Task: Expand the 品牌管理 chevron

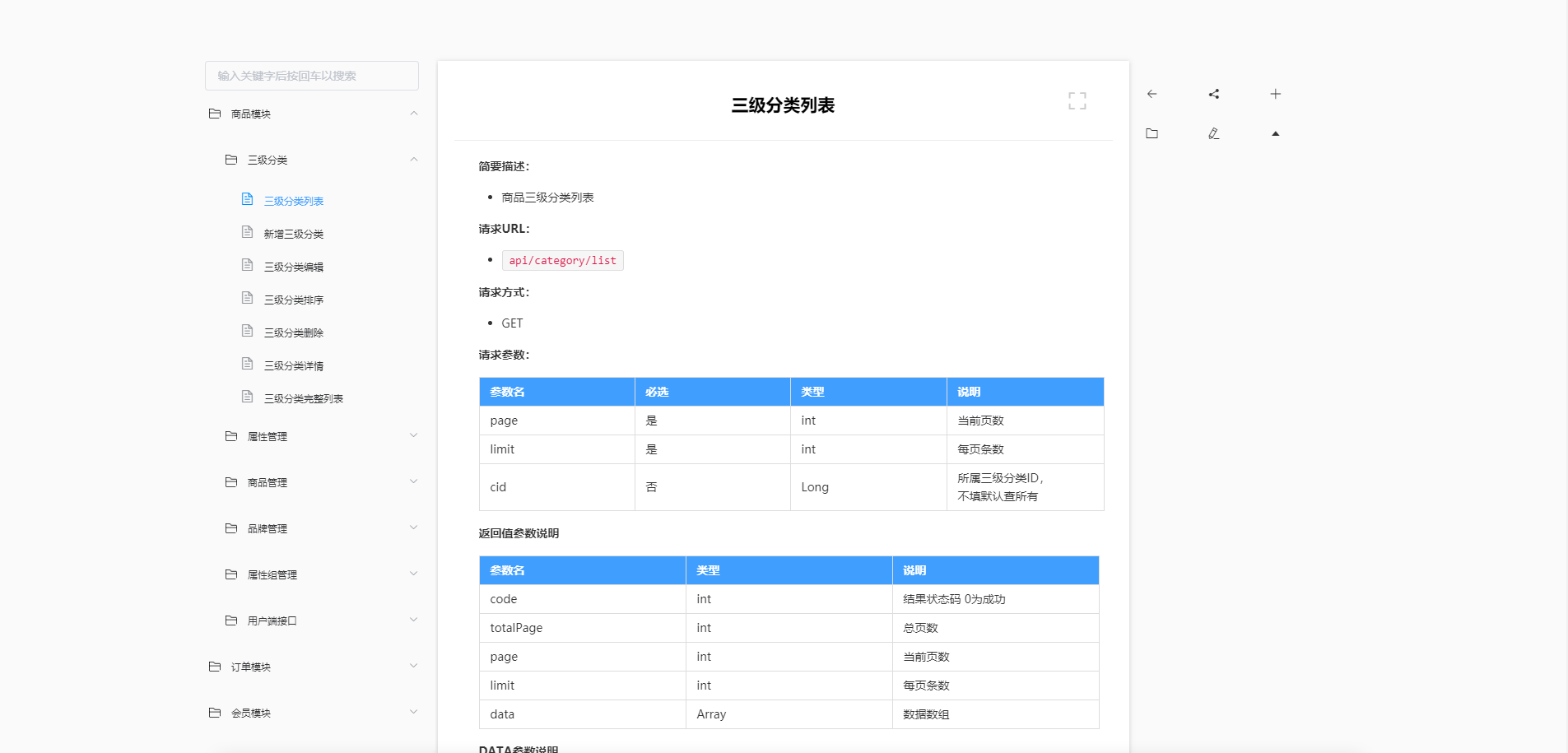Action: coord(414,528)
